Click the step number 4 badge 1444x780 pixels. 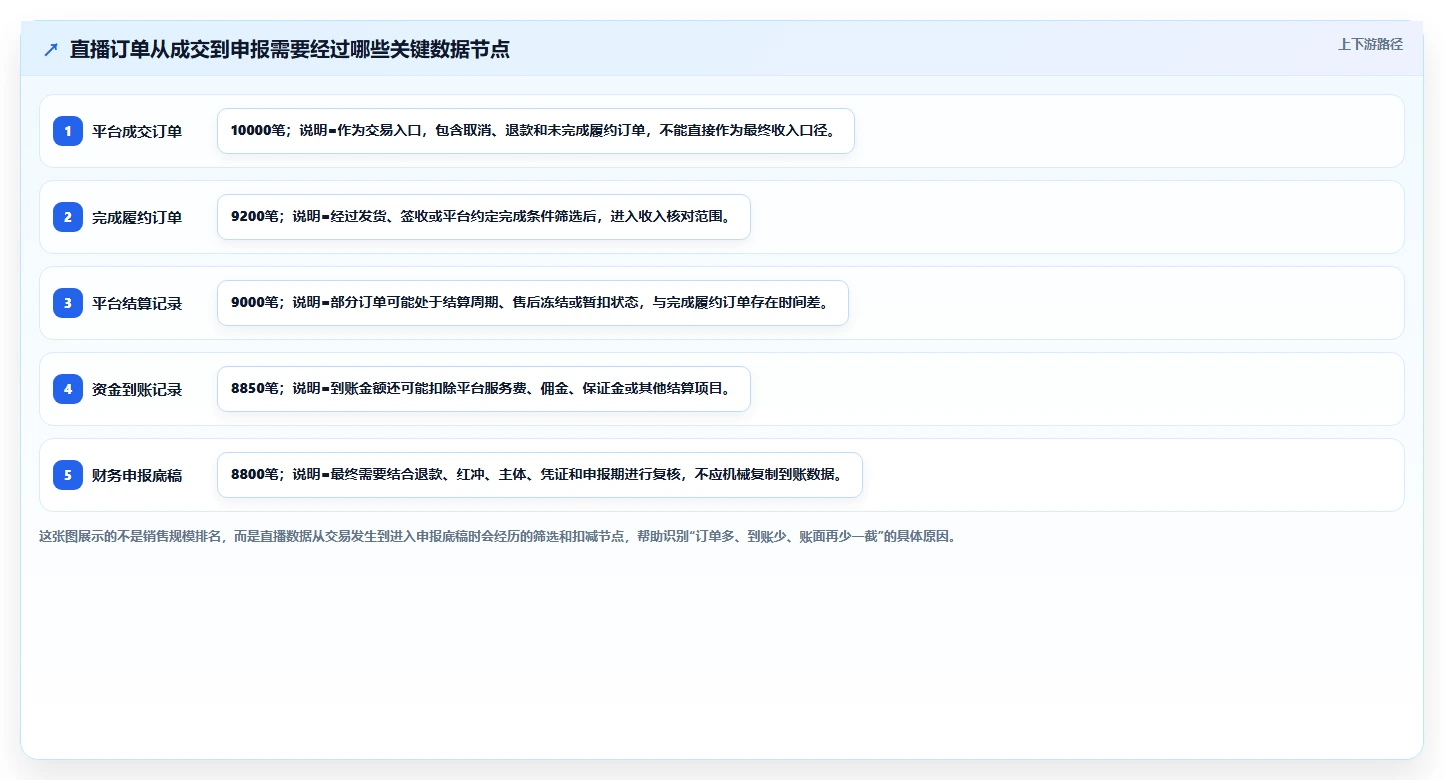pyautogui.click(x=68, y=389)
